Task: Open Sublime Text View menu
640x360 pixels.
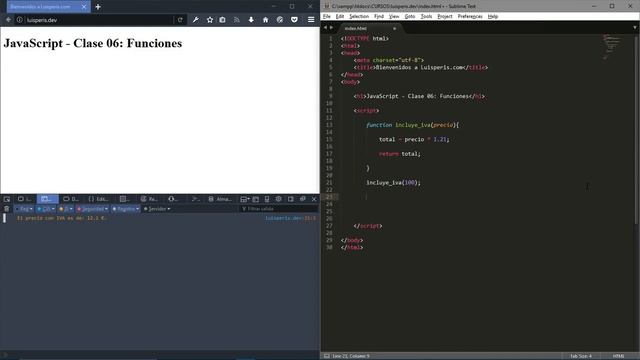Action: tap(394, 16)
